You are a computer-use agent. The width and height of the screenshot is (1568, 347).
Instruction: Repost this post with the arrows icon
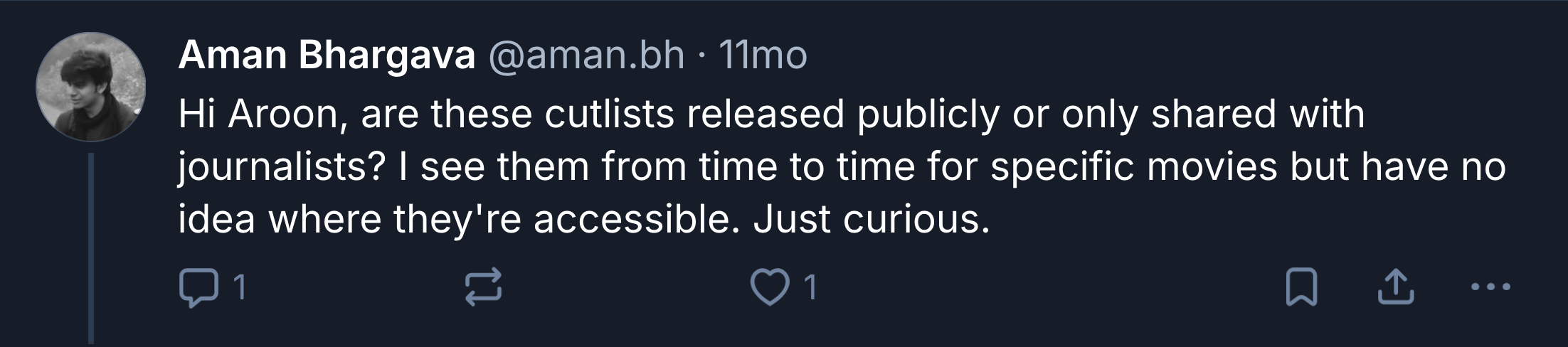coord(484,289)
